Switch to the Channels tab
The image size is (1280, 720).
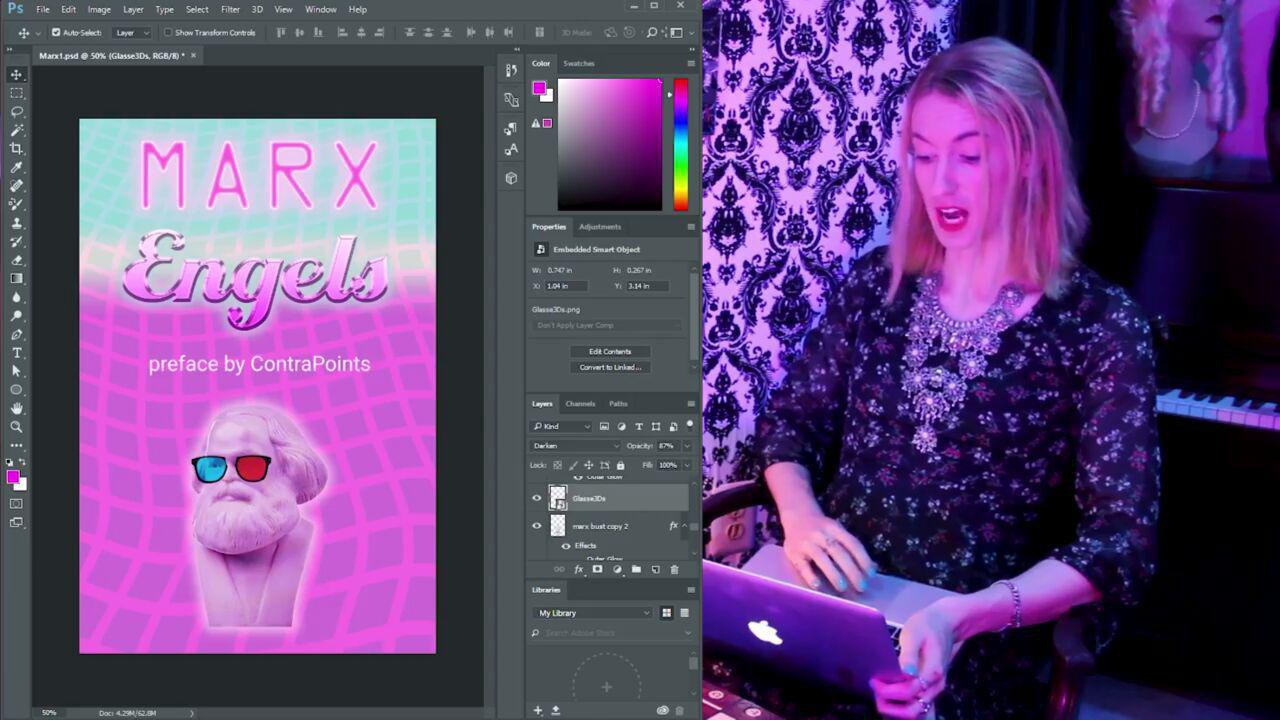point(580,404)
